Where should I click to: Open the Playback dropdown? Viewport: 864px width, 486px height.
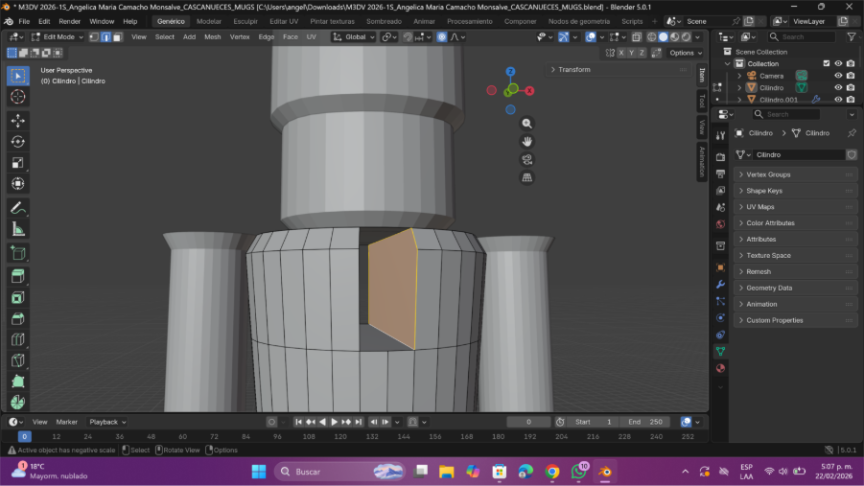[x=107, y=422]
